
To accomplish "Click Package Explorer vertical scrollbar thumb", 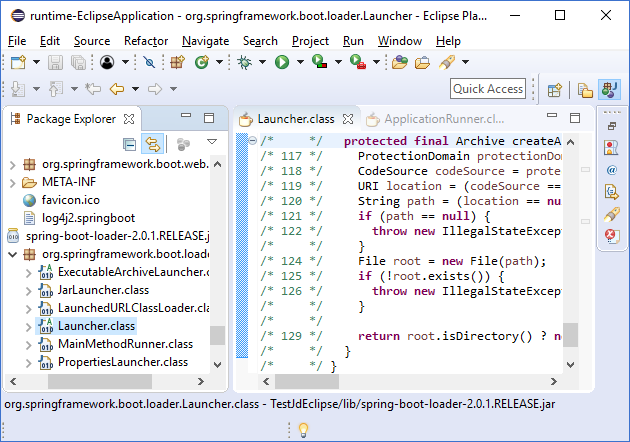I will pyautogui.click(x=217, y=336).
